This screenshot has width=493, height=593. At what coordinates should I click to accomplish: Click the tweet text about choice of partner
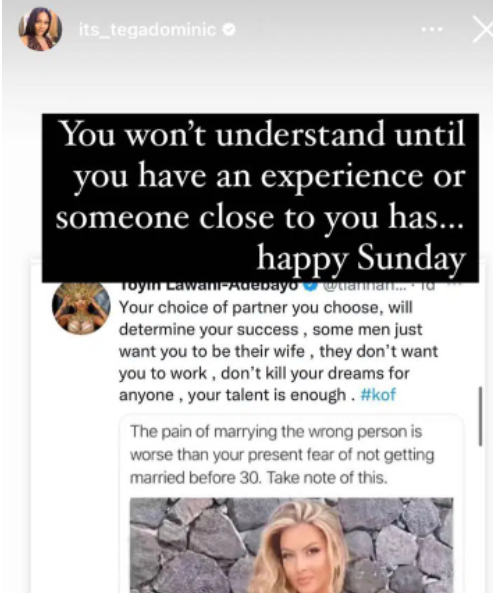(x=278, y=351)
